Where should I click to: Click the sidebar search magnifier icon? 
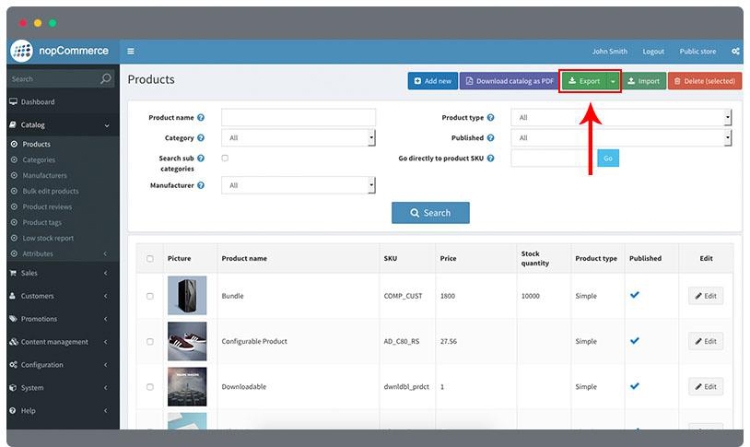point(106,78)
